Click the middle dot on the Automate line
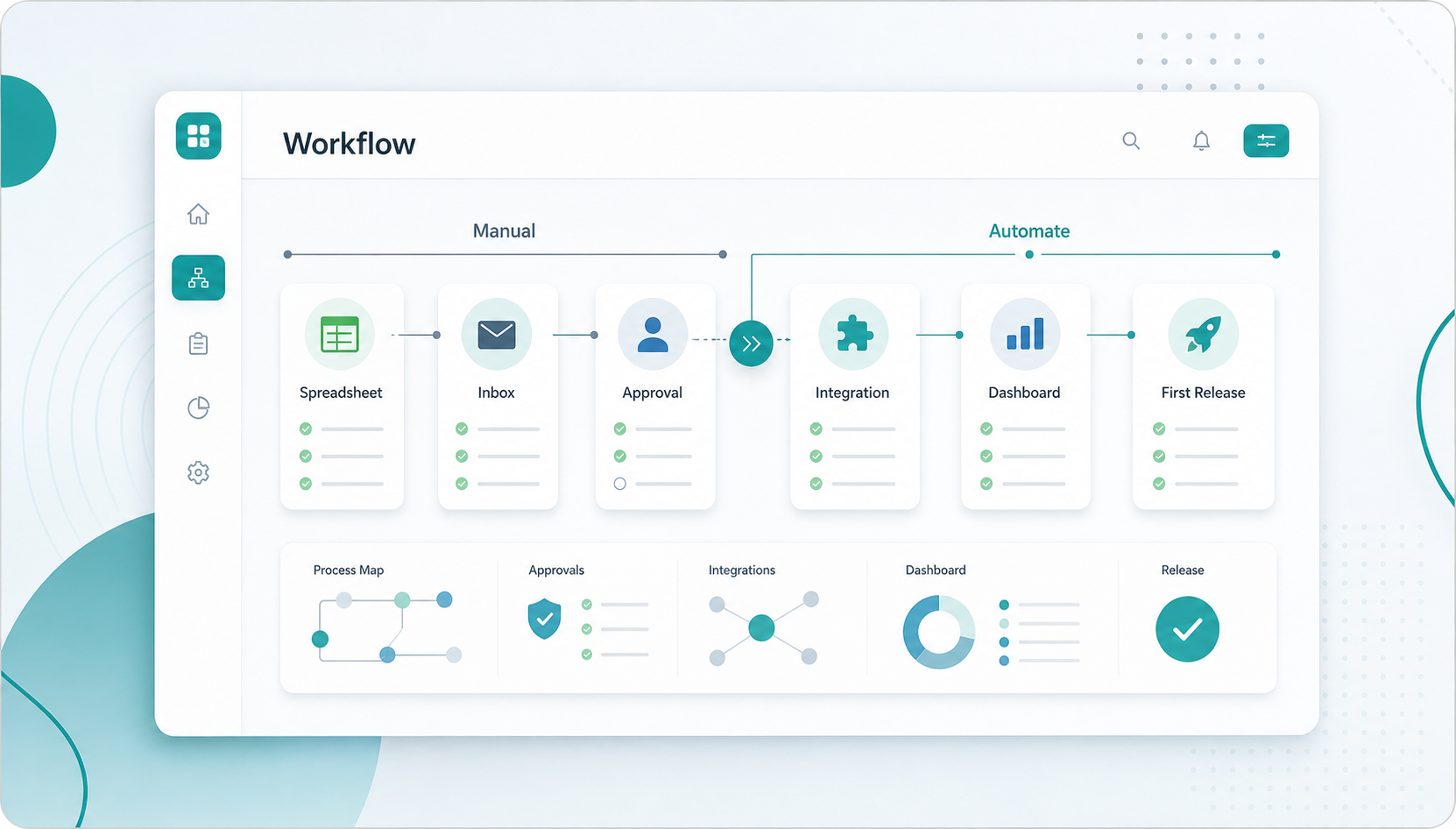The image size is (1456, 829). 1029,255
